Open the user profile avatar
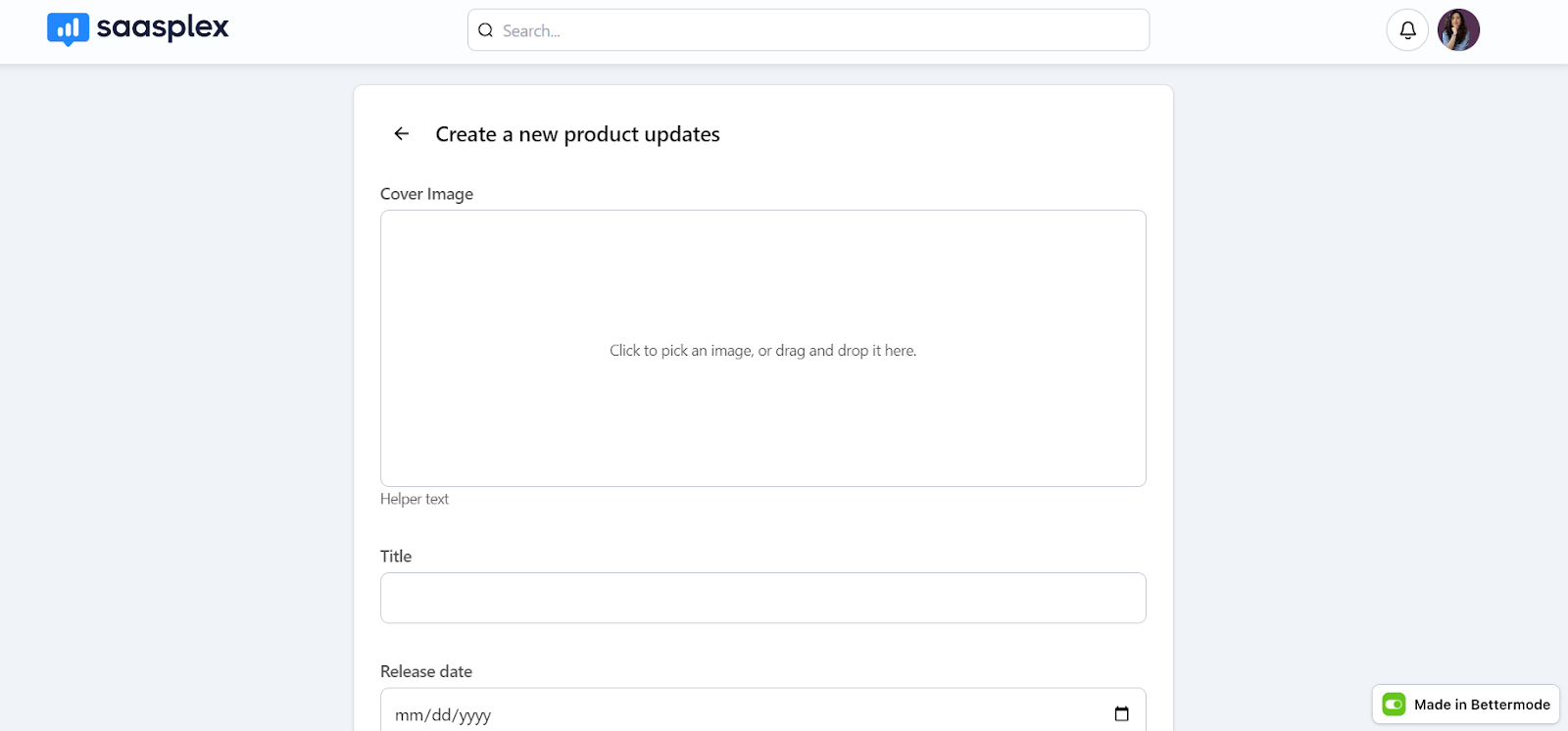The image size is (1568, 731). click(1458, 30)
